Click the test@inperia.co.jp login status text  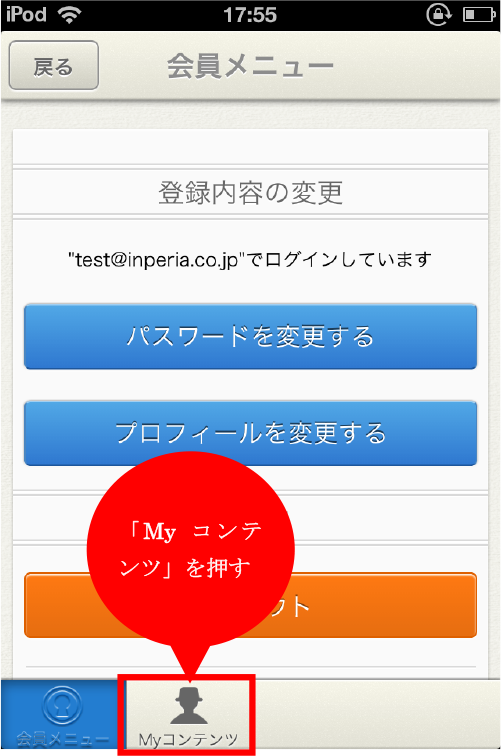tap(250, 260)
